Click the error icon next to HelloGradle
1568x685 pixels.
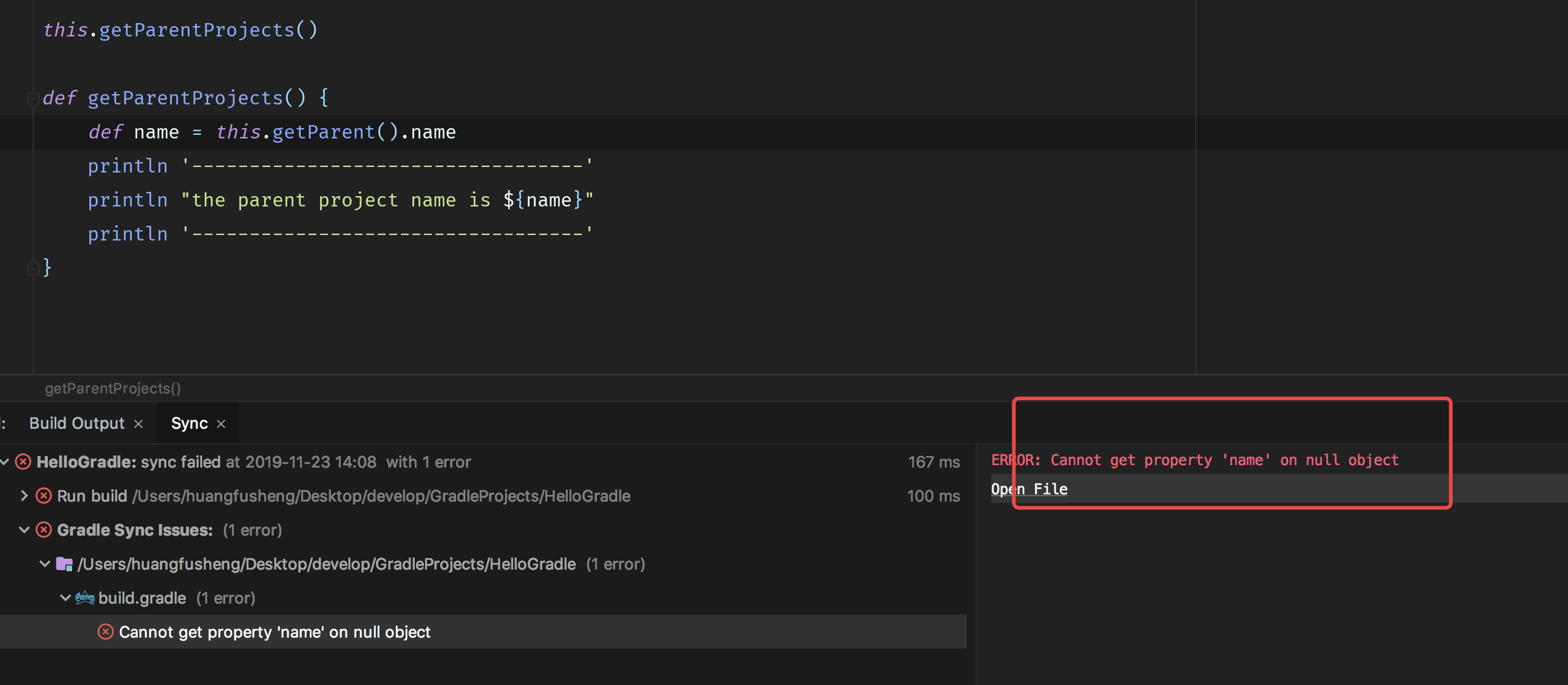coord(23,462)
